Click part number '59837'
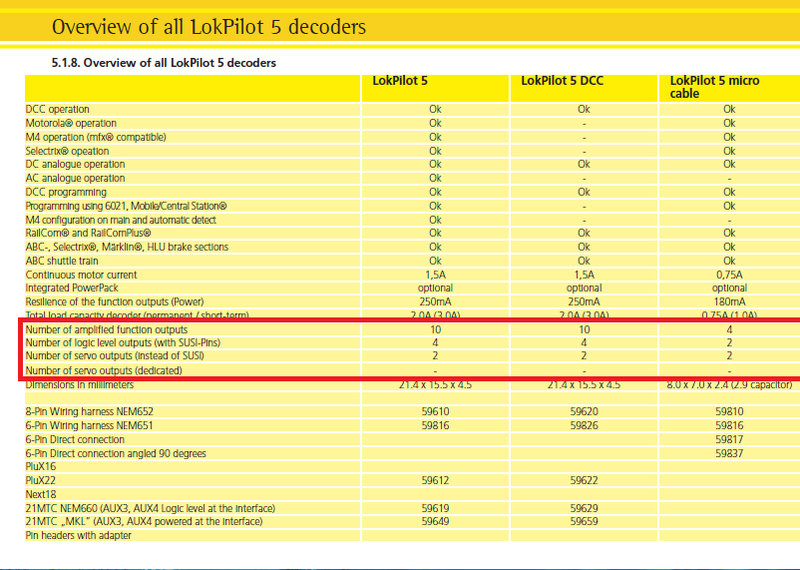800x570 pixels. point(729,453)
